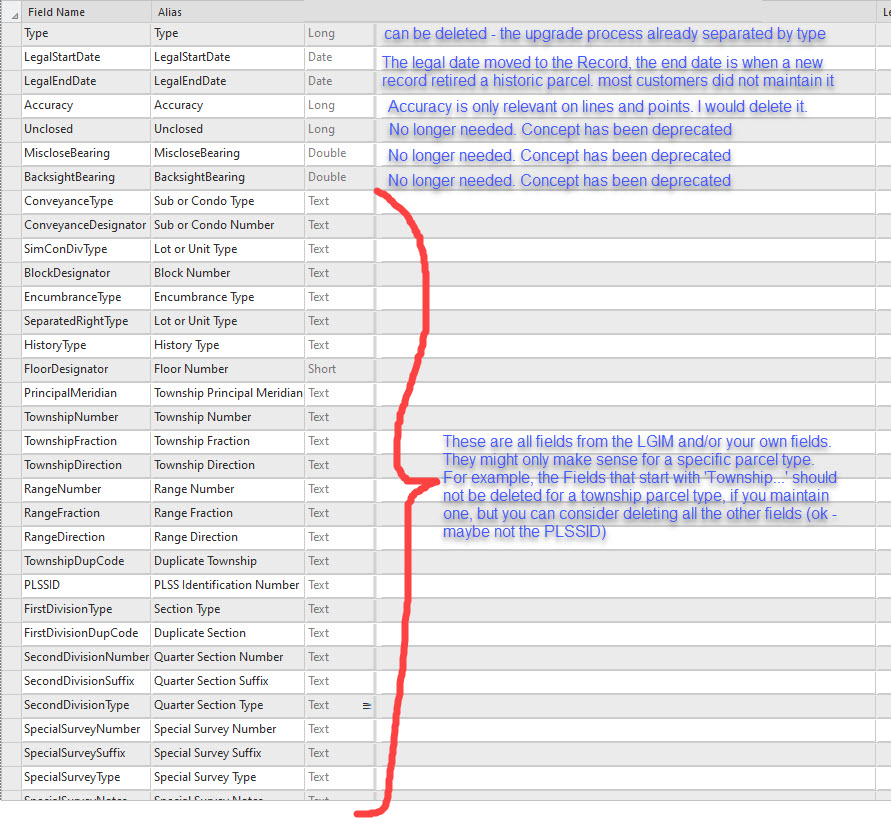Open the Short type dropdown for FloorDesignator

click(x=340, y=369)
